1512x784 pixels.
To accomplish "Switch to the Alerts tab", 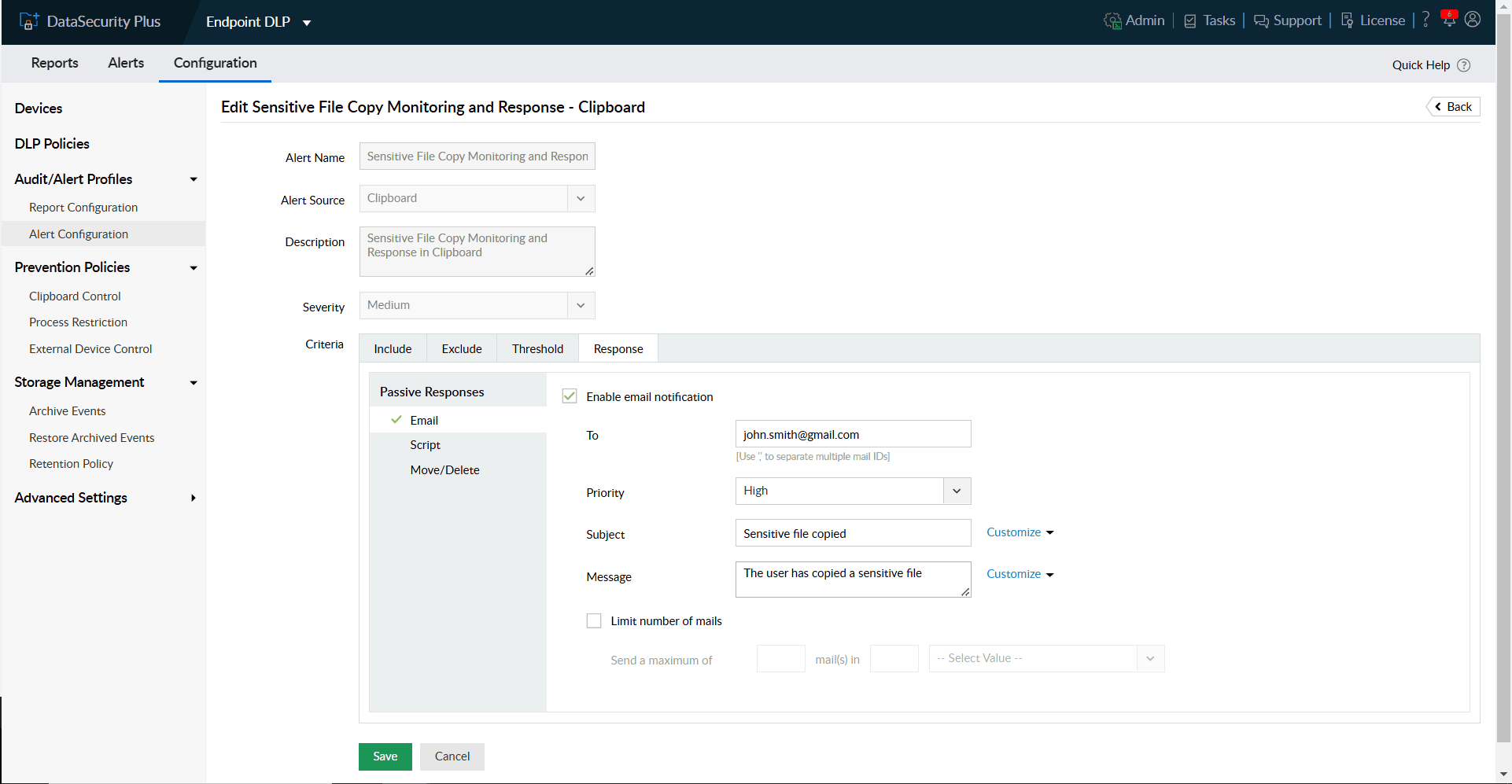I will click(x=126, y=63).
